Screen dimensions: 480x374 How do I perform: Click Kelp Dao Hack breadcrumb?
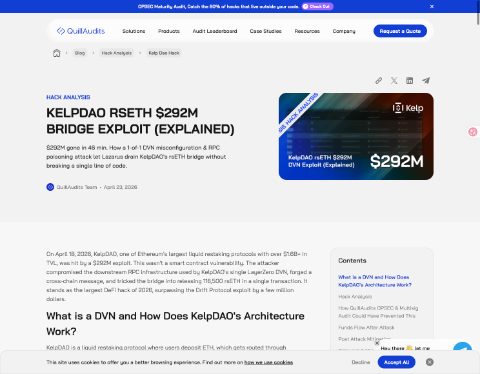pos(164,53)
